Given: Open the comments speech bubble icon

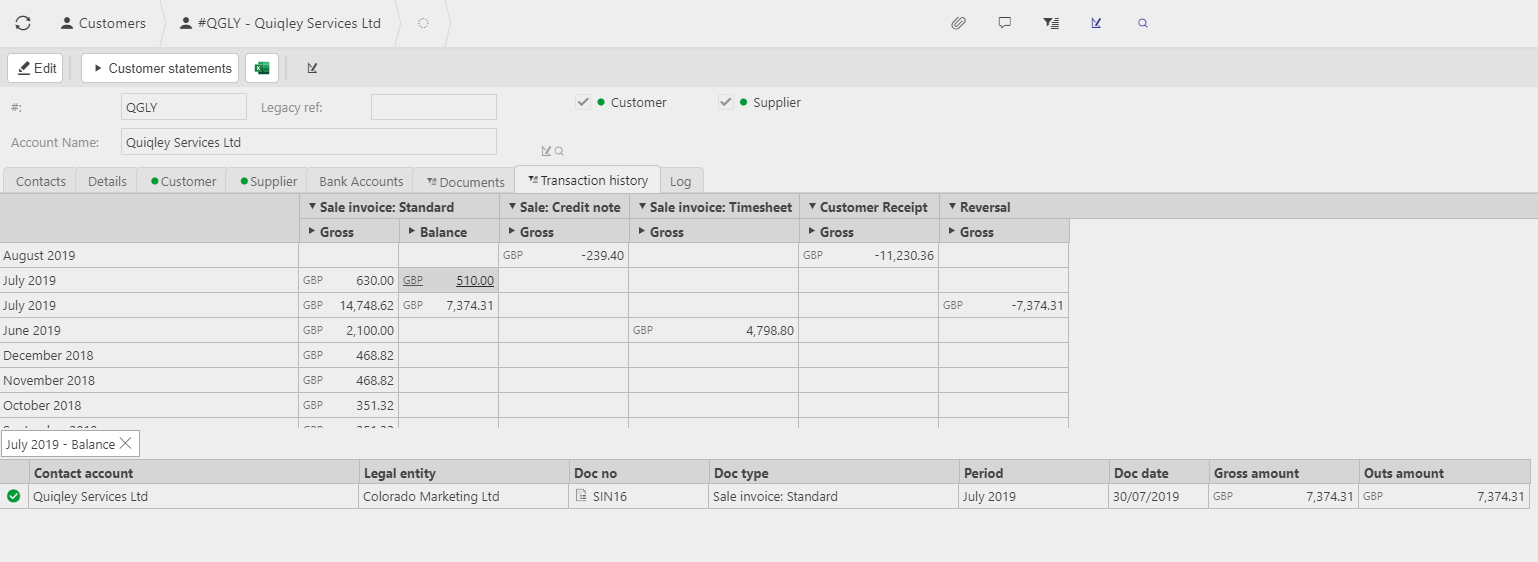Looking at the screenshot, I should [1005, 23].
